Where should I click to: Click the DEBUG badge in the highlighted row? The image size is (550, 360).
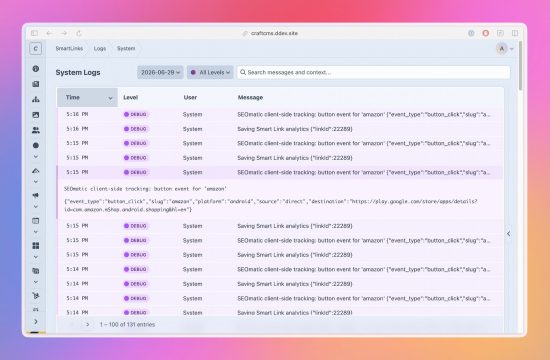tap(136, 172)
